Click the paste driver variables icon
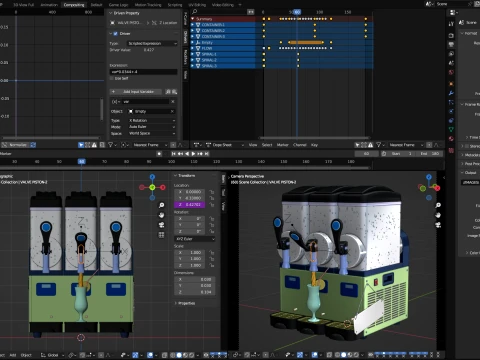Image resolution: width=480 pixels, height=360 pixels. click(174, 92)
